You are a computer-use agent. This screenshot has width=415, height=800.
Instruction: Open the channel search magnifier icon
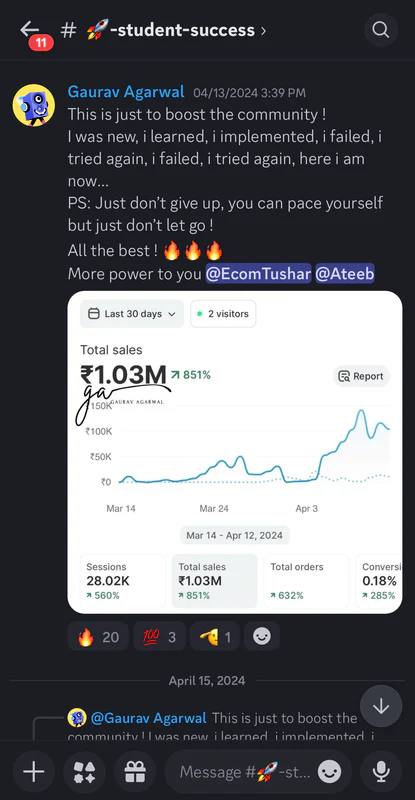pos(381,30)
